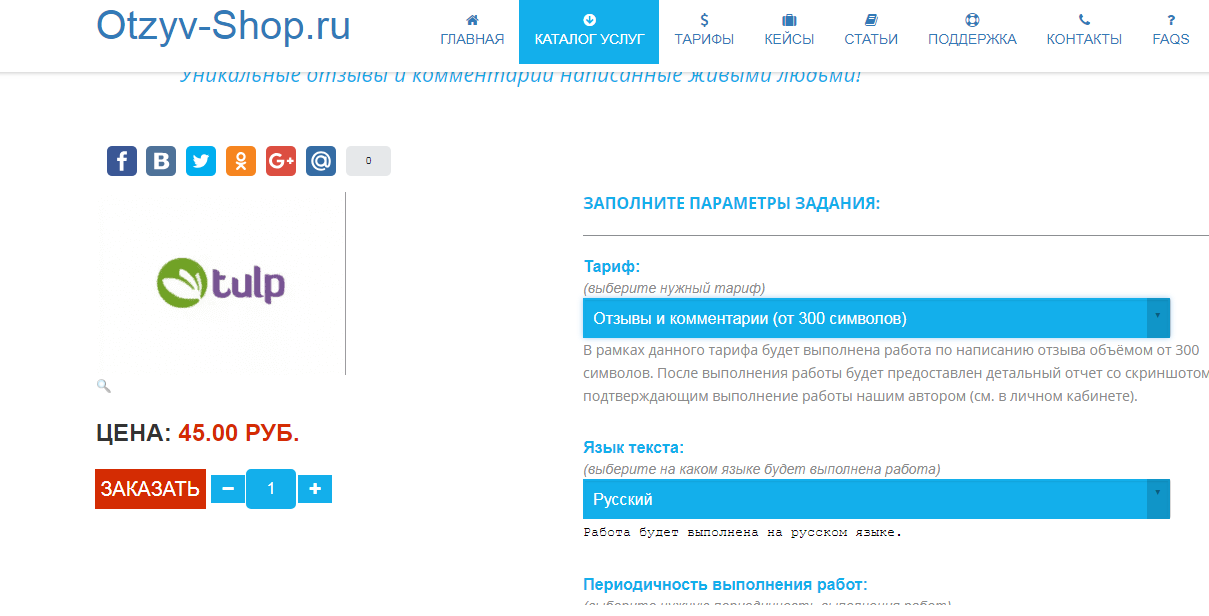Expand the Язык текста dropdown
This screenshot has width=1209, height=616.
point(876,499)
